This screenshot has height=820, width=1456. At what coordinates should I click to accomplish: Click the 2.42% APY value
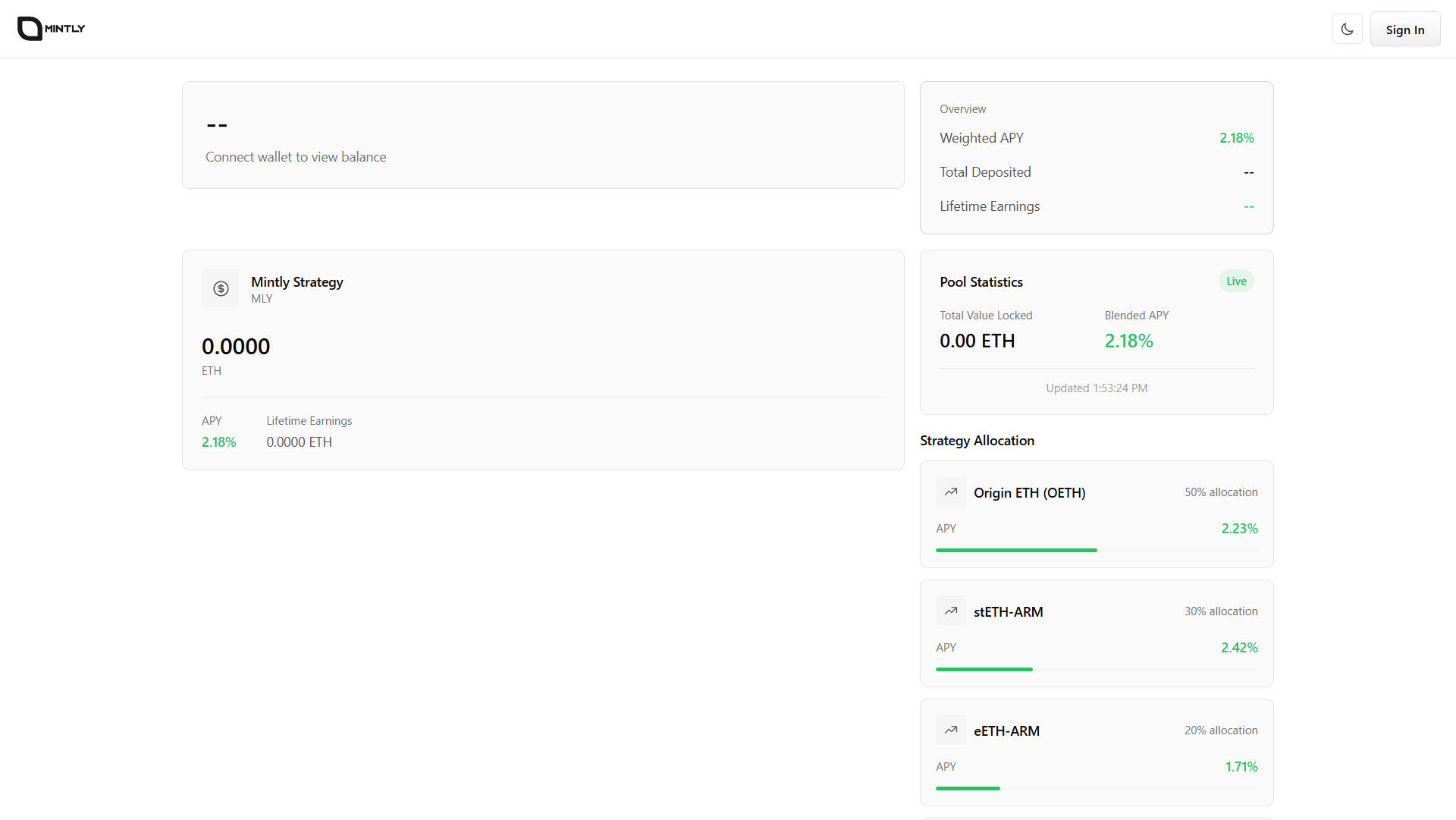click(x=1239, y=648)
